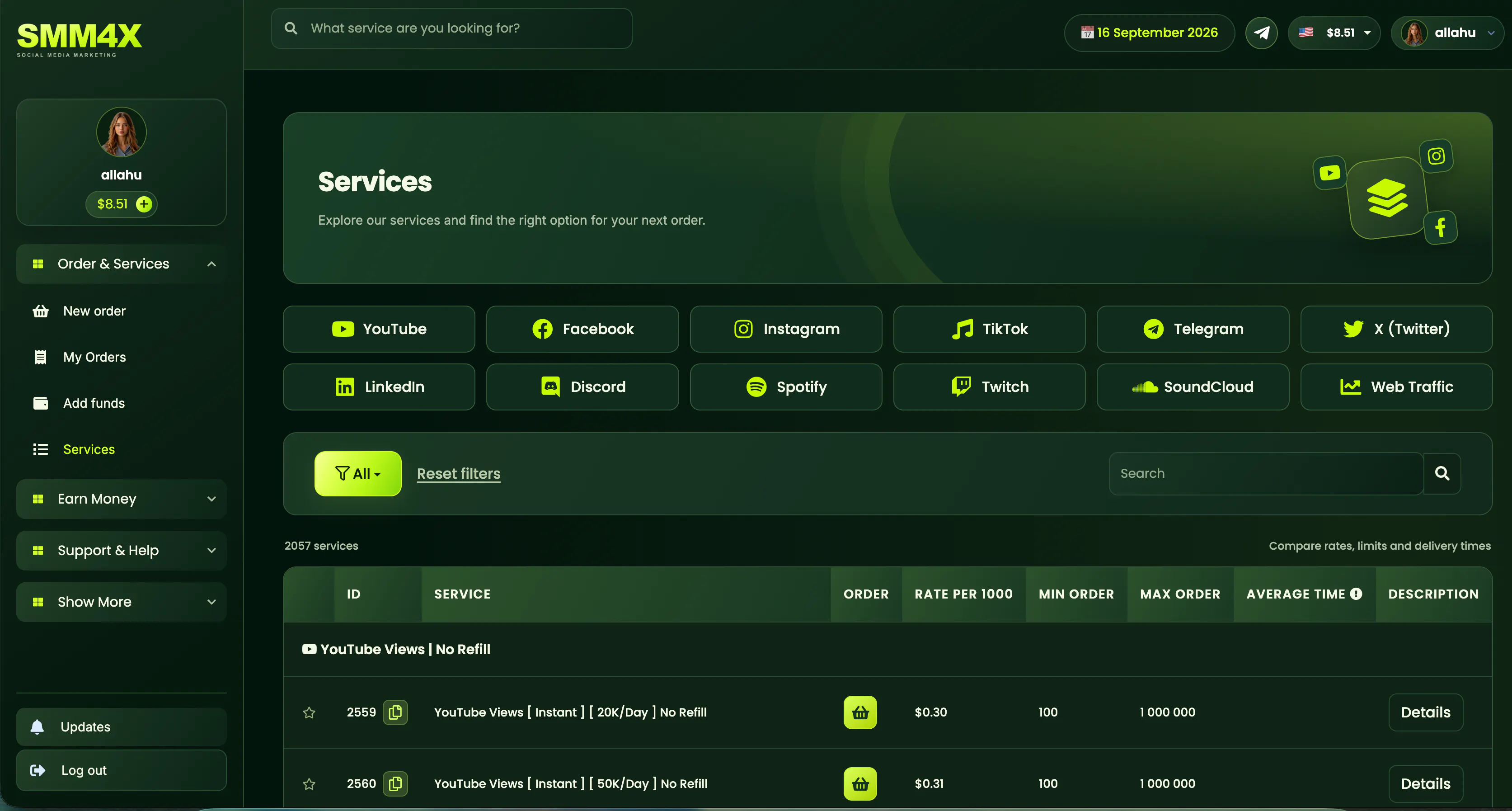The height and width of the screenshot is (811, 1512).
Task: Open Add funds page
Action: tap(94, 403)
